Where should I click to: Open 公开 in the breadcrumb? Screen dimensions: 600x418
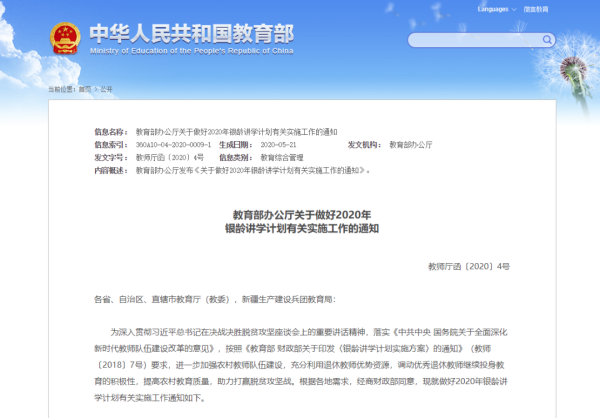(108, 89)
